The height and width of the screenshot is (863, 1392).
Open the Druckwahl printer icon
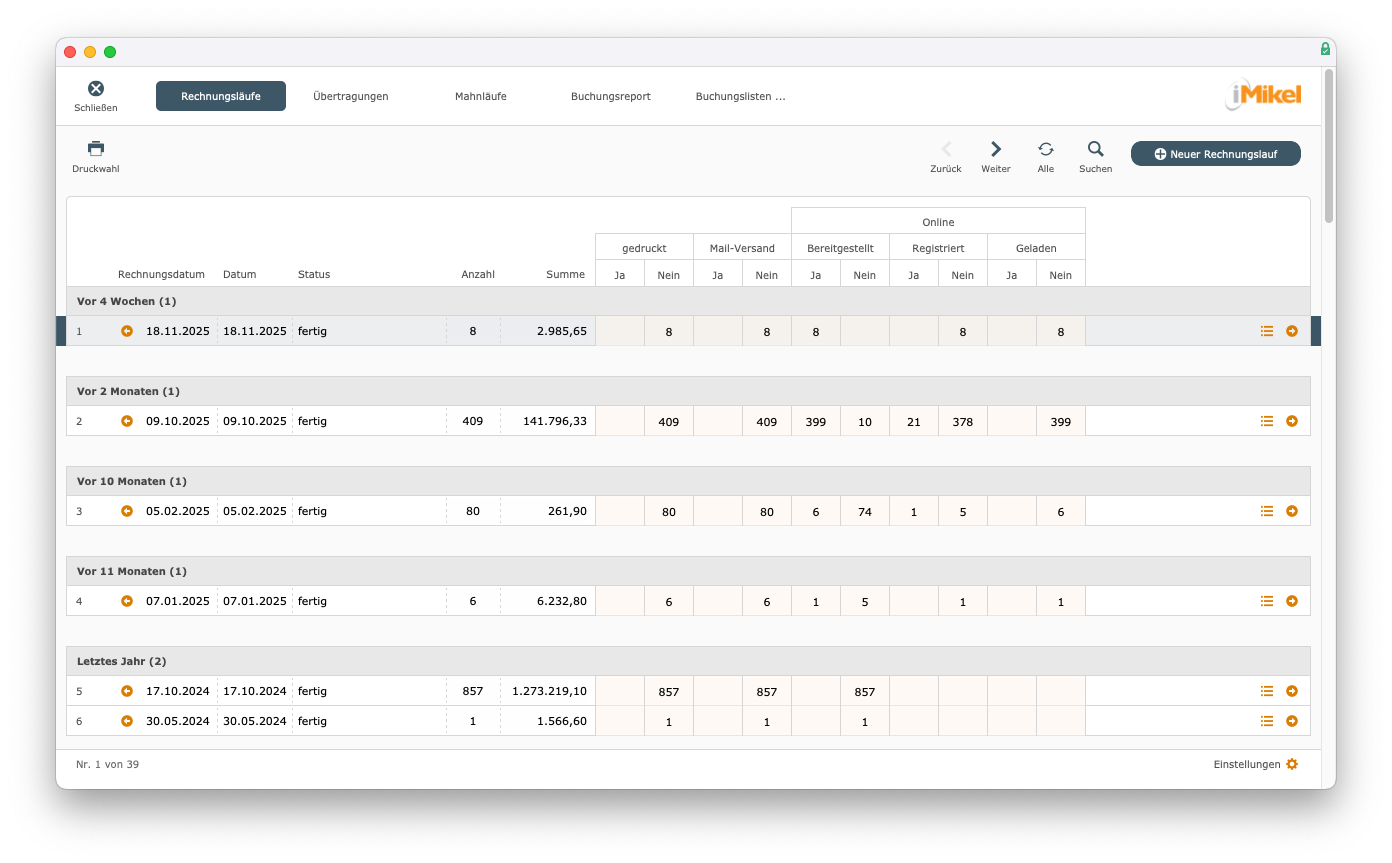point(96,149)
